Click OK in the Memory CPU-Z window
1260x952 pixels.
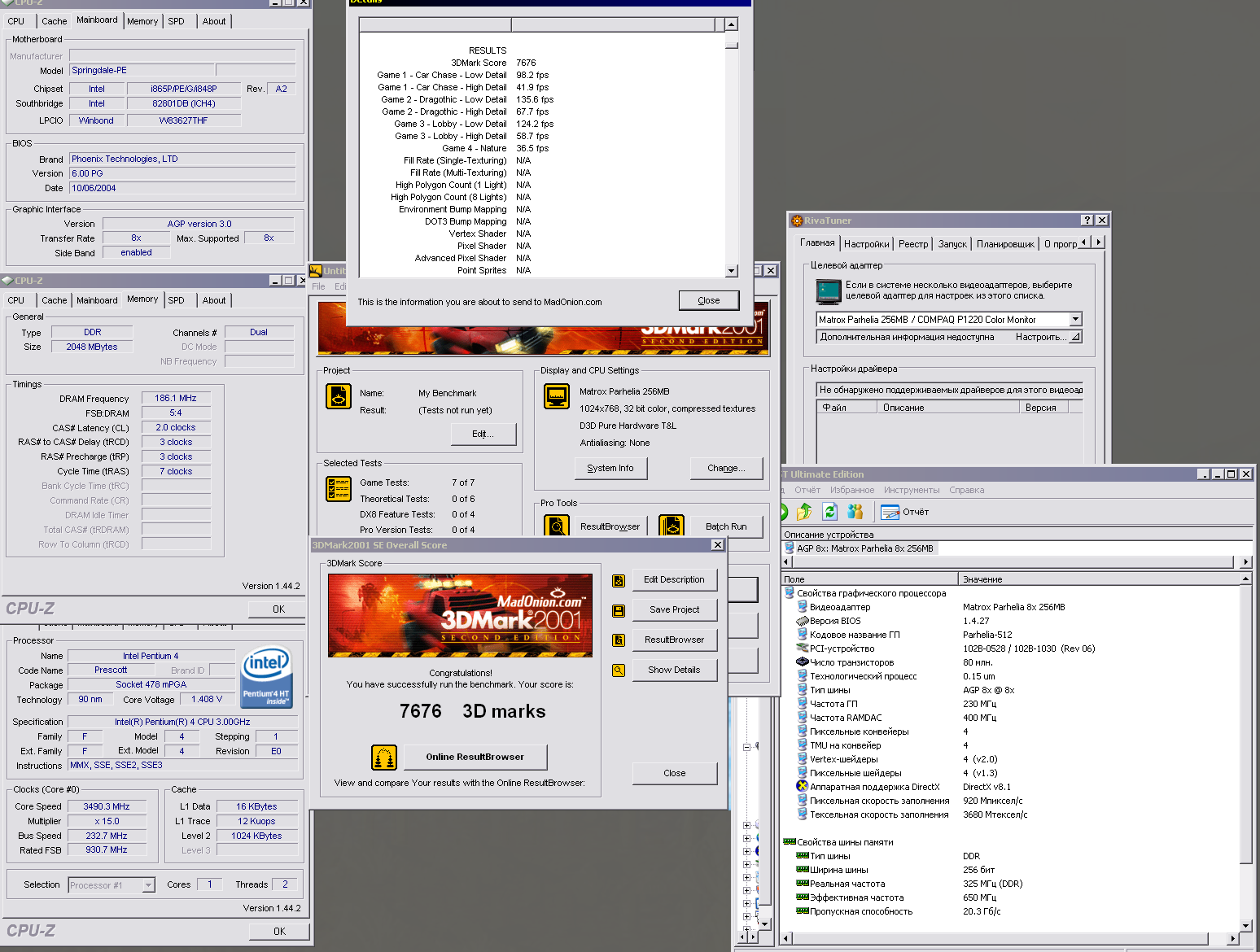[279, 609]
